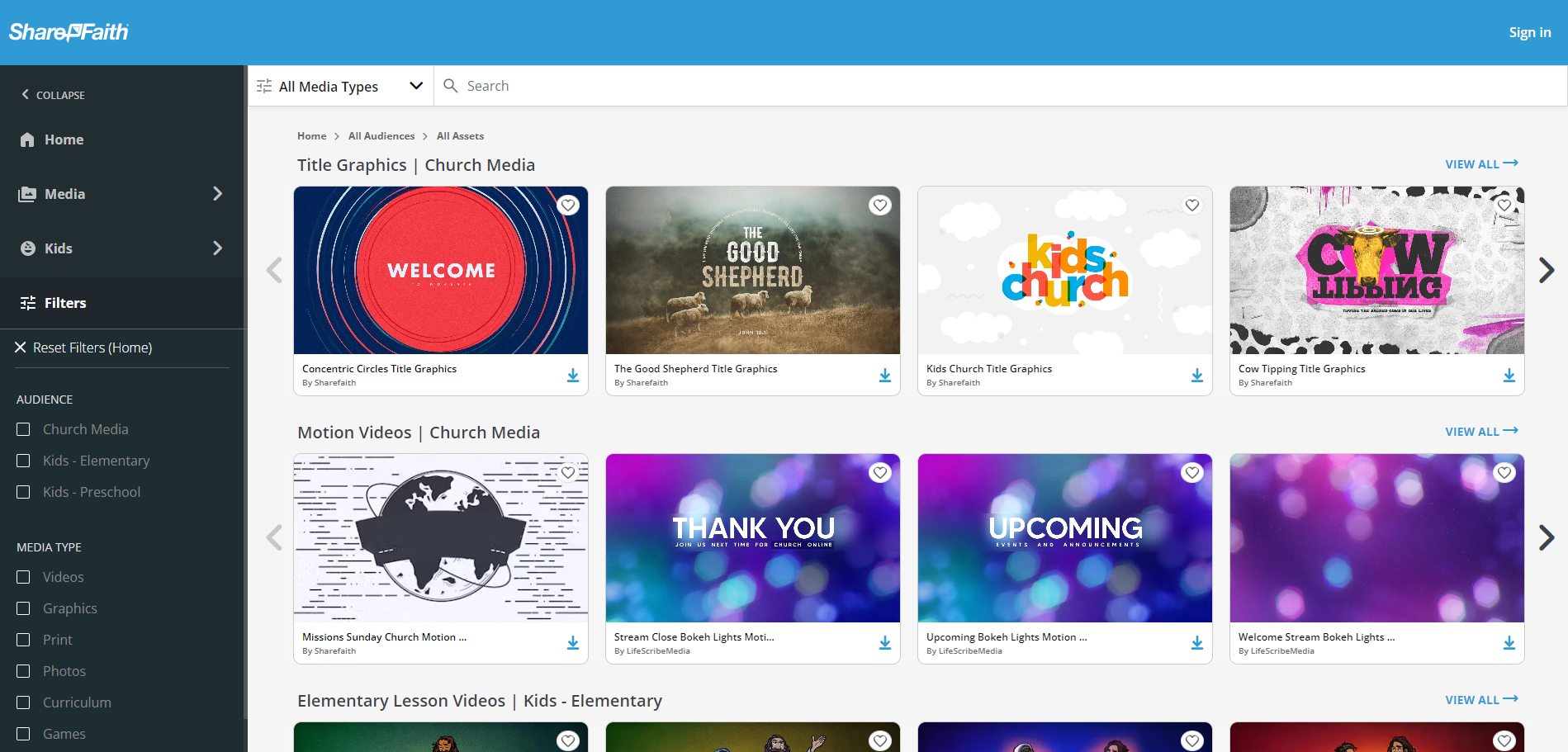The height and width of the screenshot is (752, 1568).
Task: Click All Assets breadcrumb
Action: tap(460, 136)
